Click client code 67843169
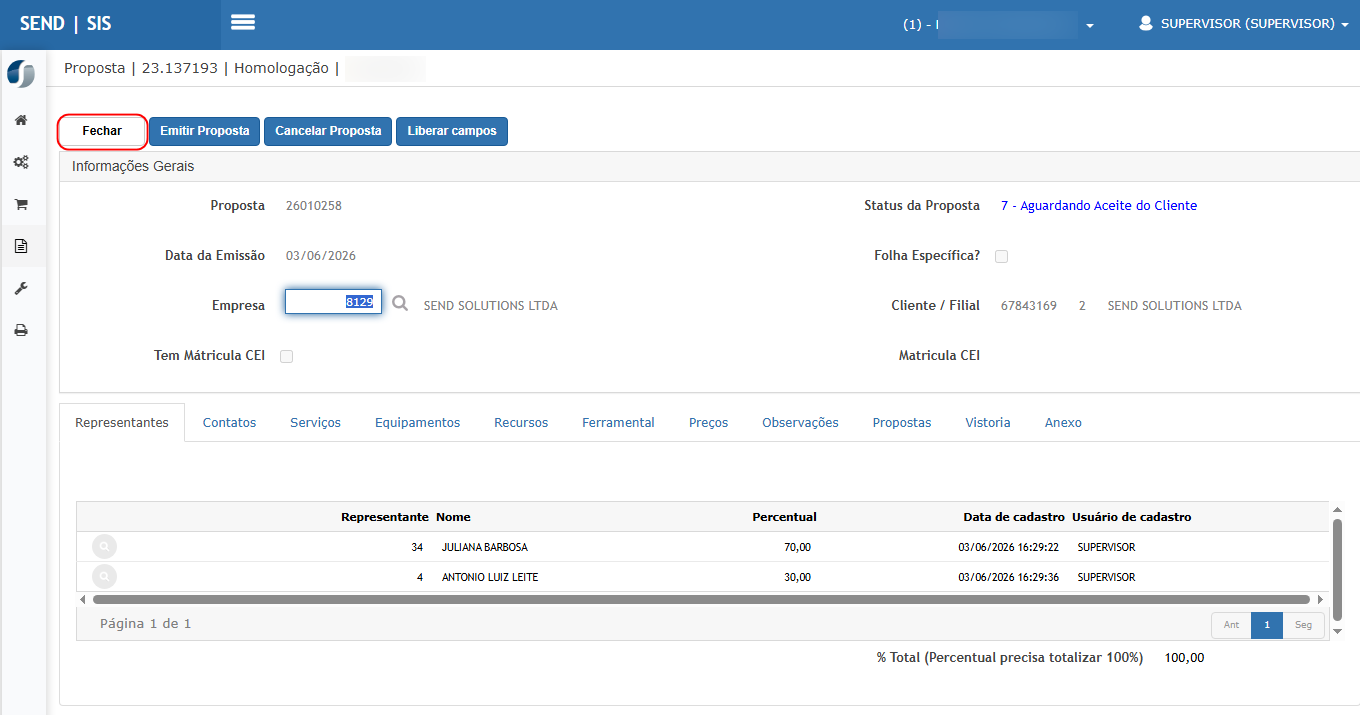Image resolution: width=1360 pixels, height=715 pixels. [1029, 306]
